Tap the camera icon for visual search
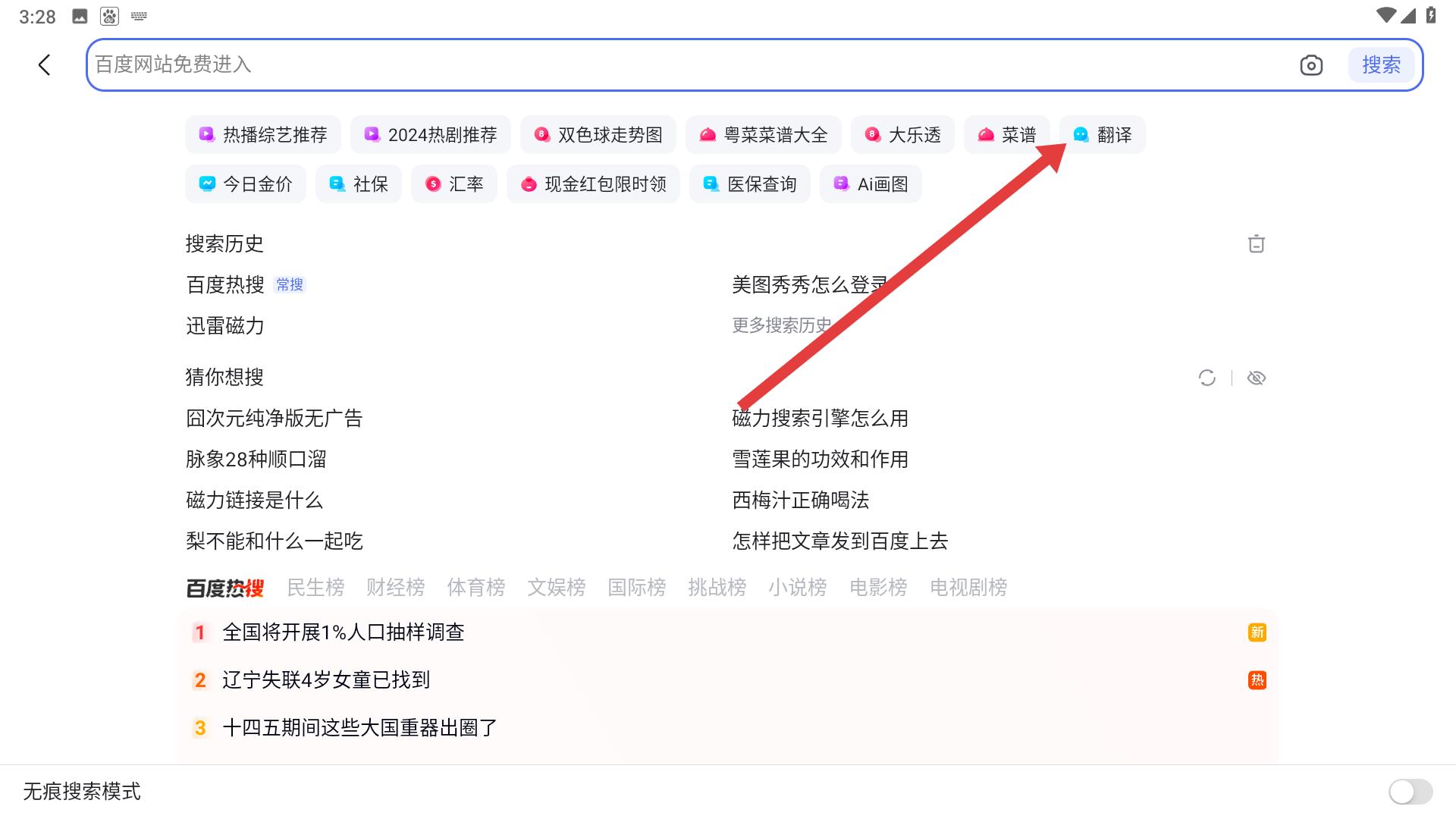The image size is (1456, 819). [x=1311, y=65]
